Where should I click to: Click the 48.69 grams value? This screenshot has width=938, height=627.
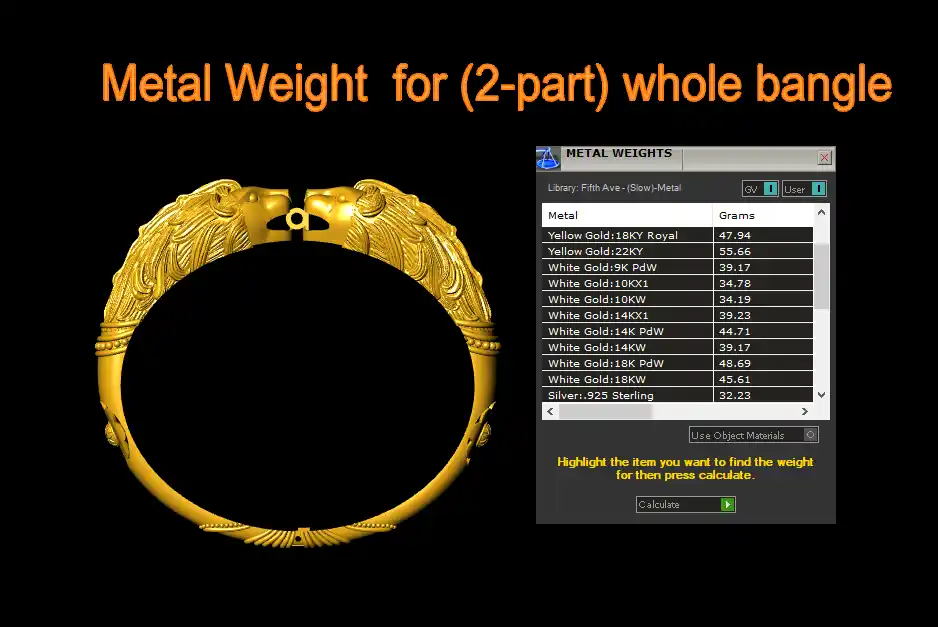click(x=735, y=363)
